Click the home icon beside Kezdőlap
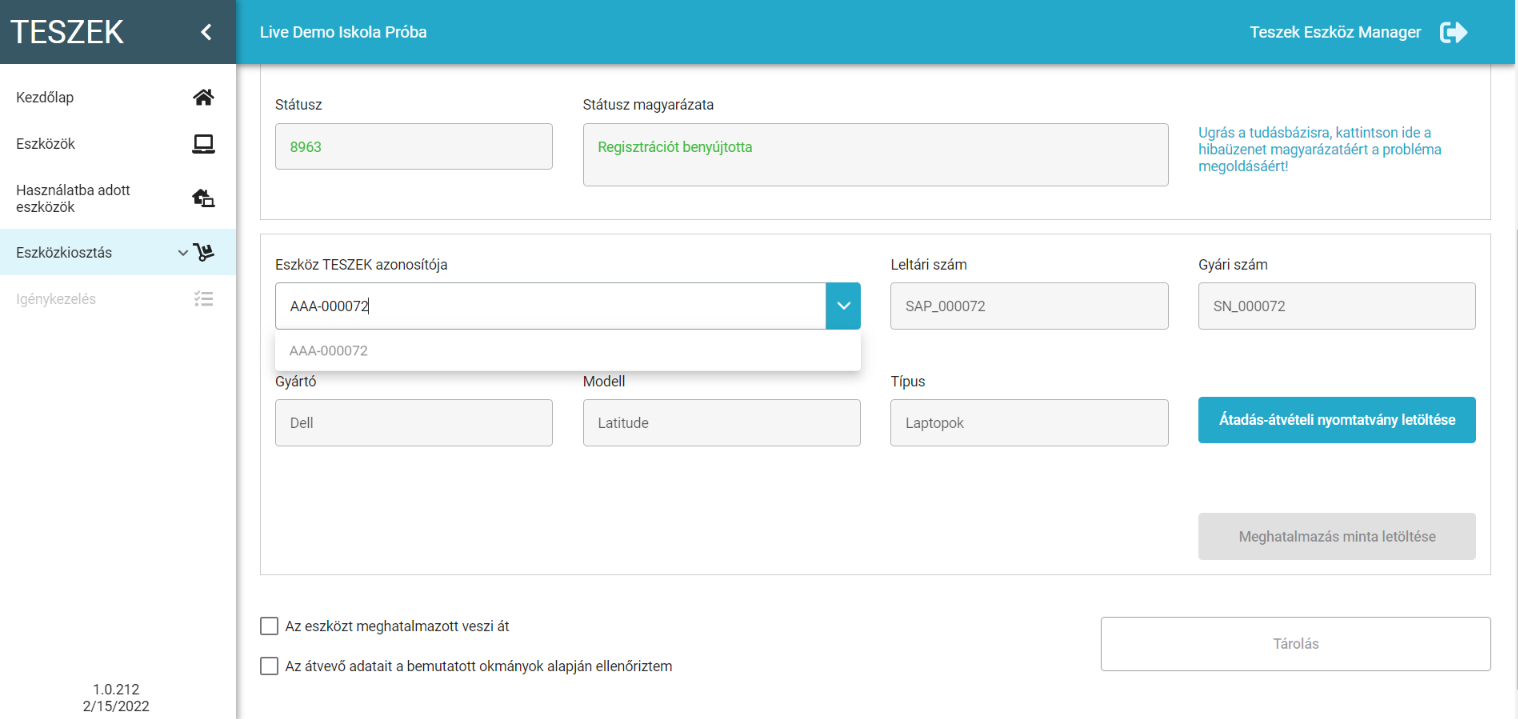The height and width of the screenshot is (719, 1518). [203, 97]
